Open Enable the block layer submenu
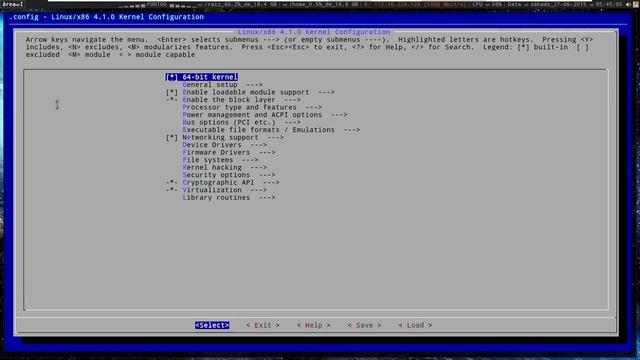 point(241,100)
